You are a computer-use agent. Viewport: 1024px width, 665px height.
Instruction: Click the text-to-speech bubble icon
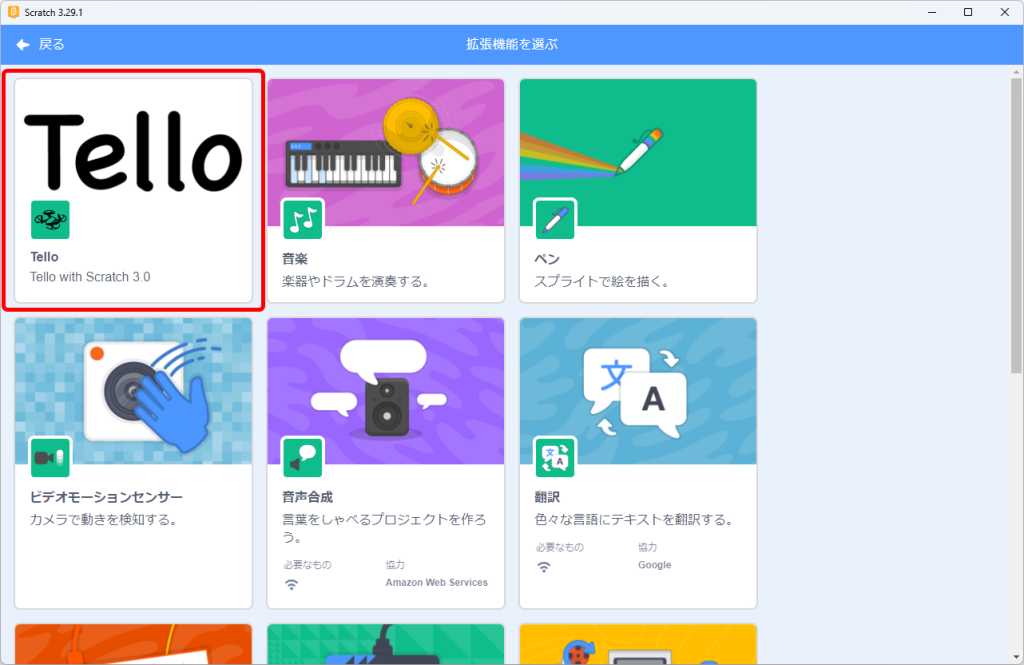302,457
